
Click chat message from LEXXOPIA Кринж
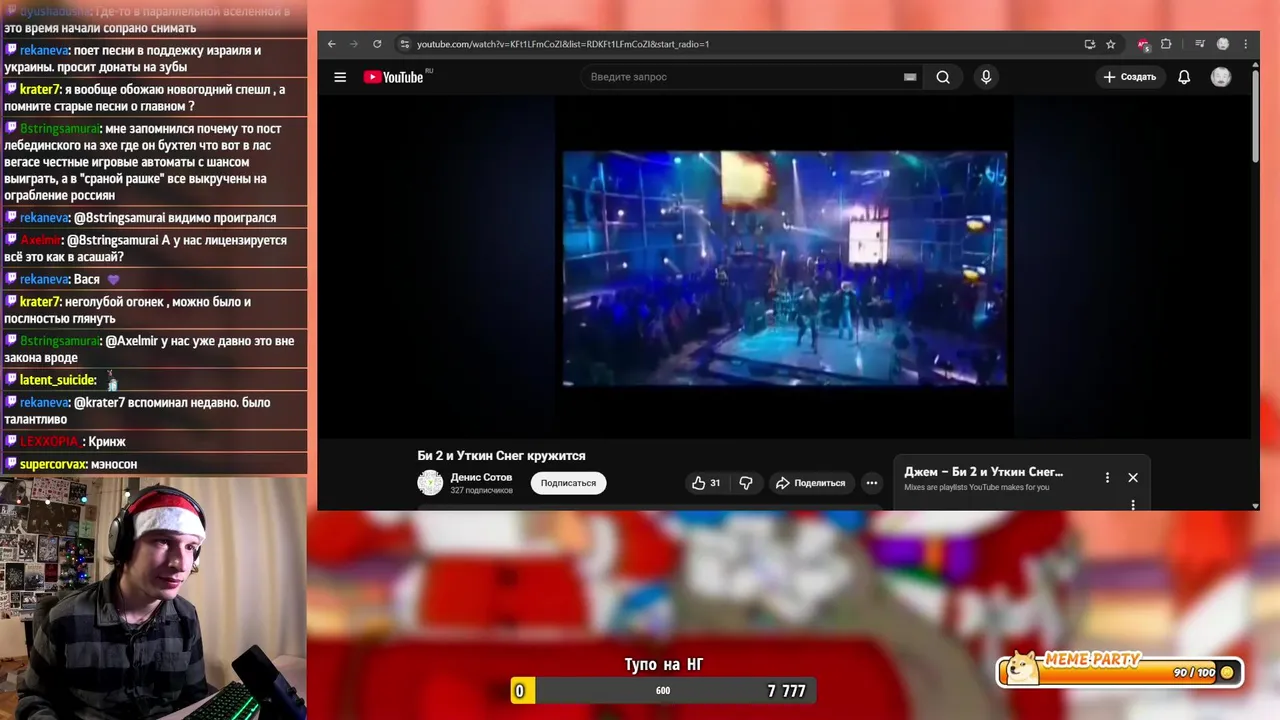point(154,441)
